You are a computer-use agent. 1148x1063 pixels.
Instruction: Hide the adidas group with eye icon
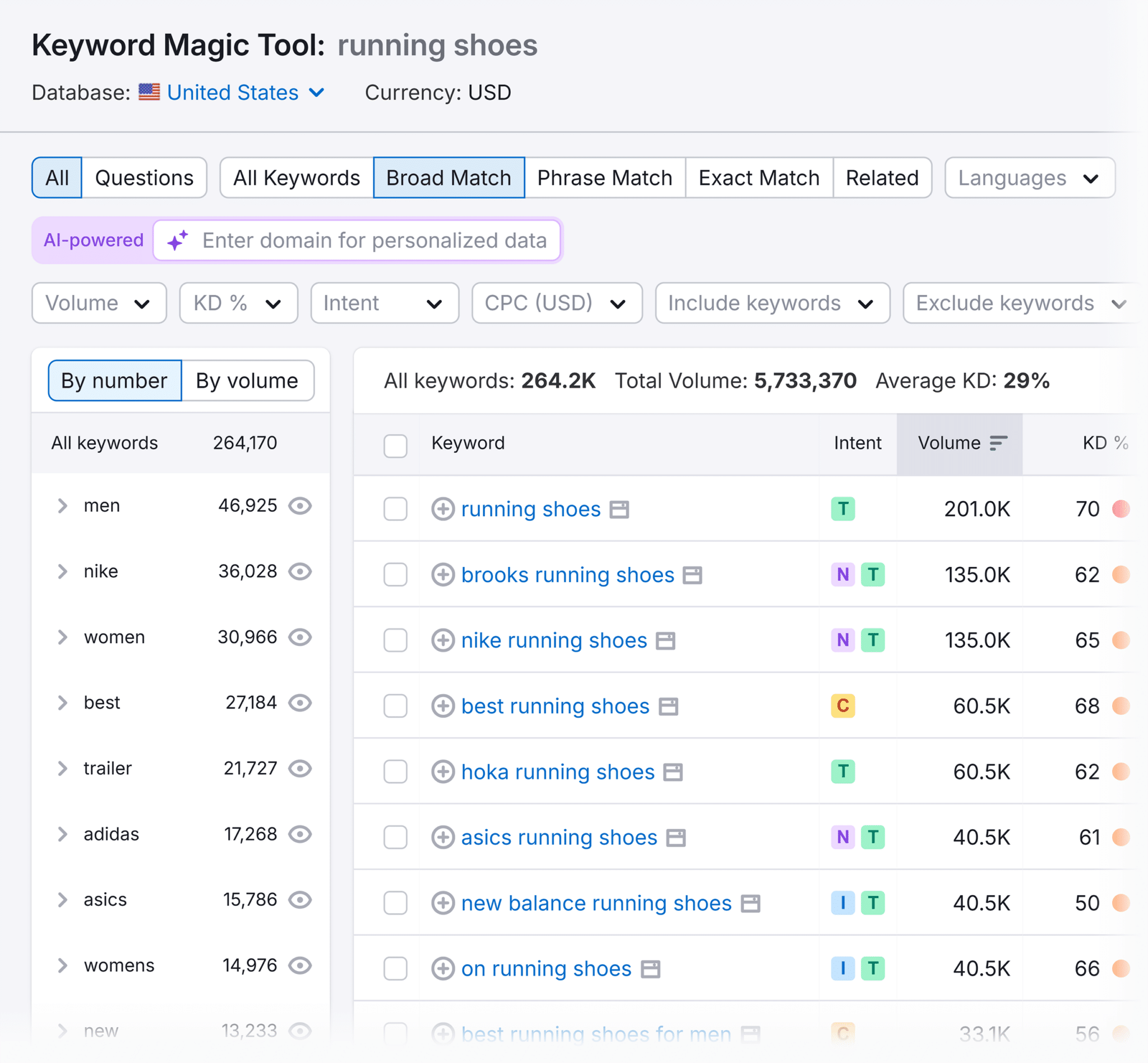300,834
